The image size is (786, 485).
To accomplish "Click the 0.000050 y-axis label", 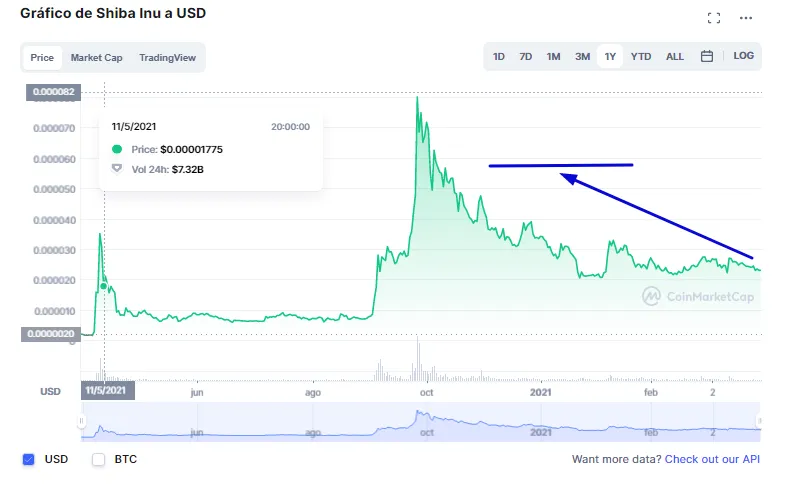I will pos(54,189).
